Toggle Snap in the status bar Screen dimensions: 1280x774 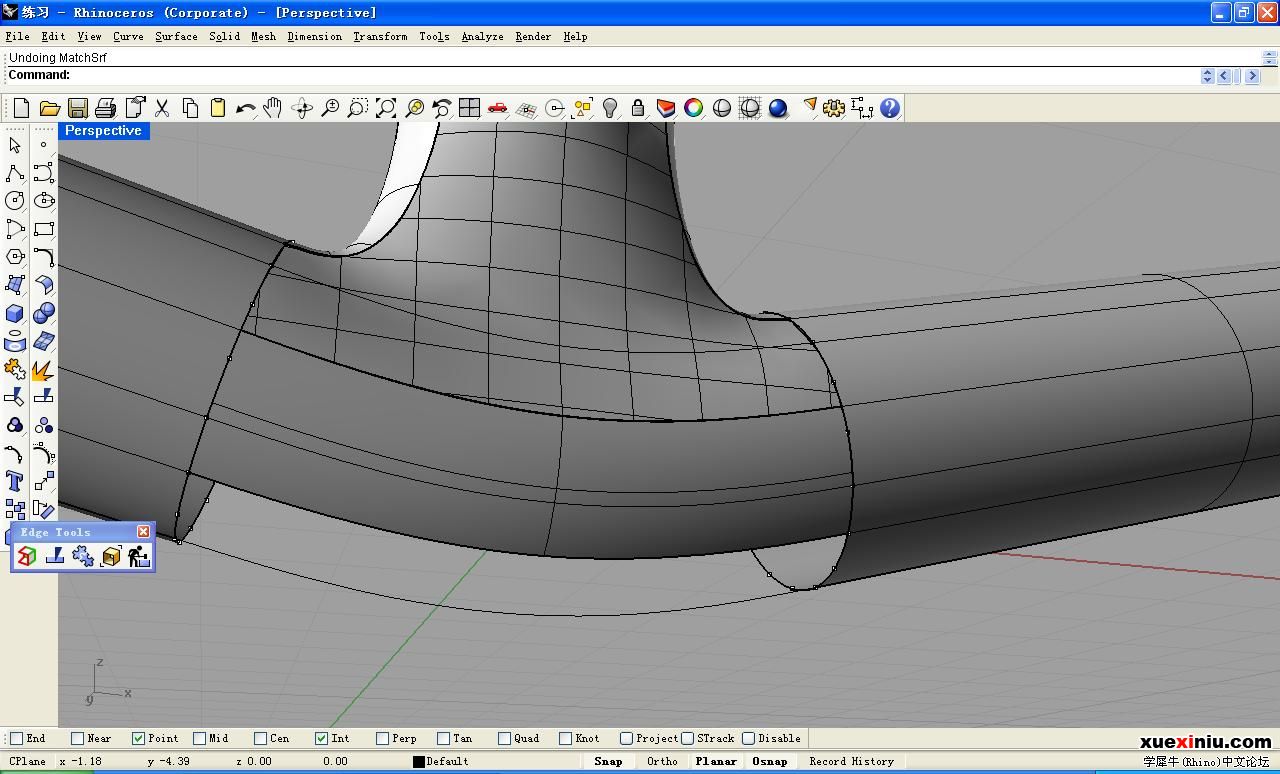(x=608, y=761)
